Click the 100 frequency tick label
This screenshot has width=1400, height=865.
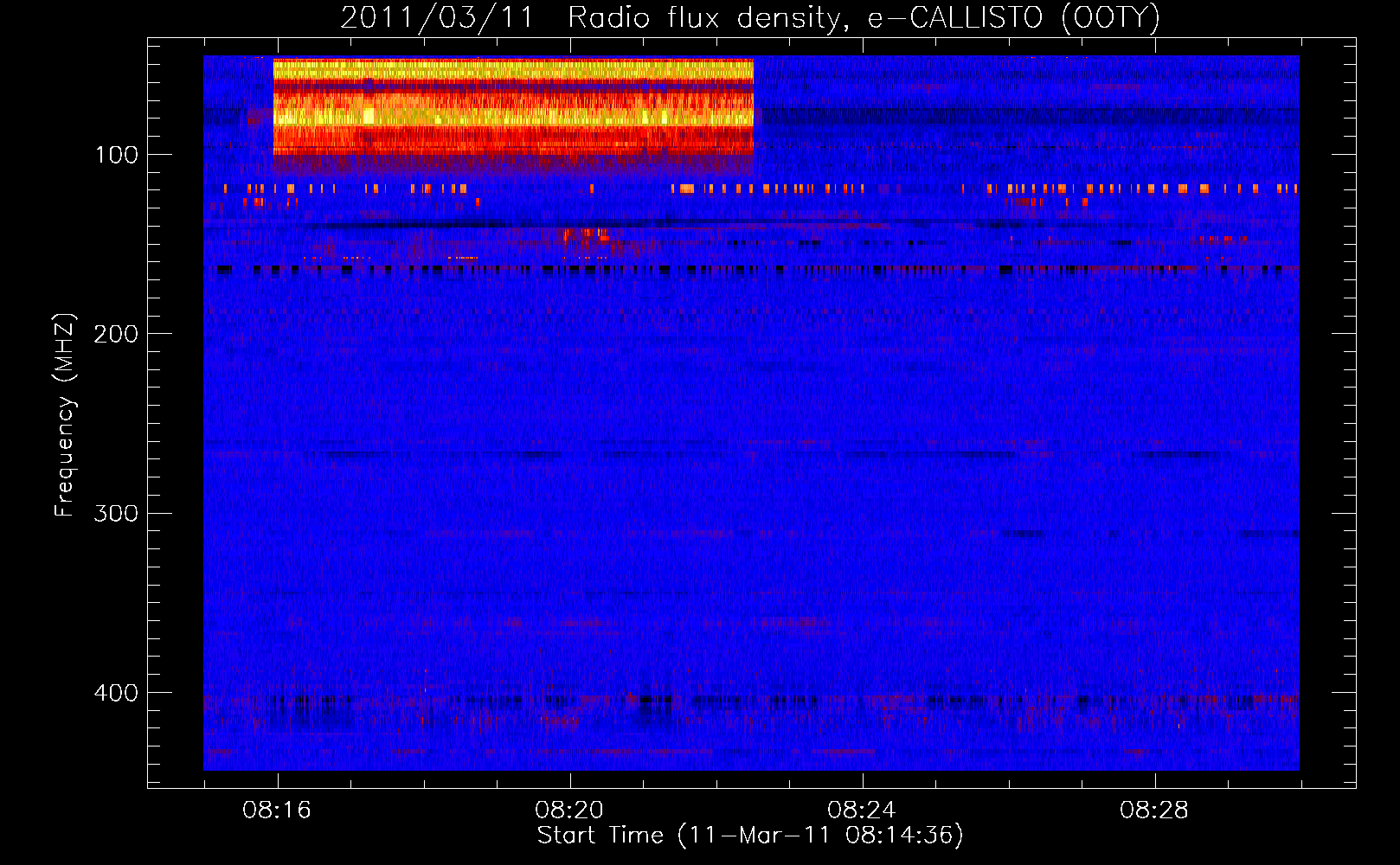point(116,155)
